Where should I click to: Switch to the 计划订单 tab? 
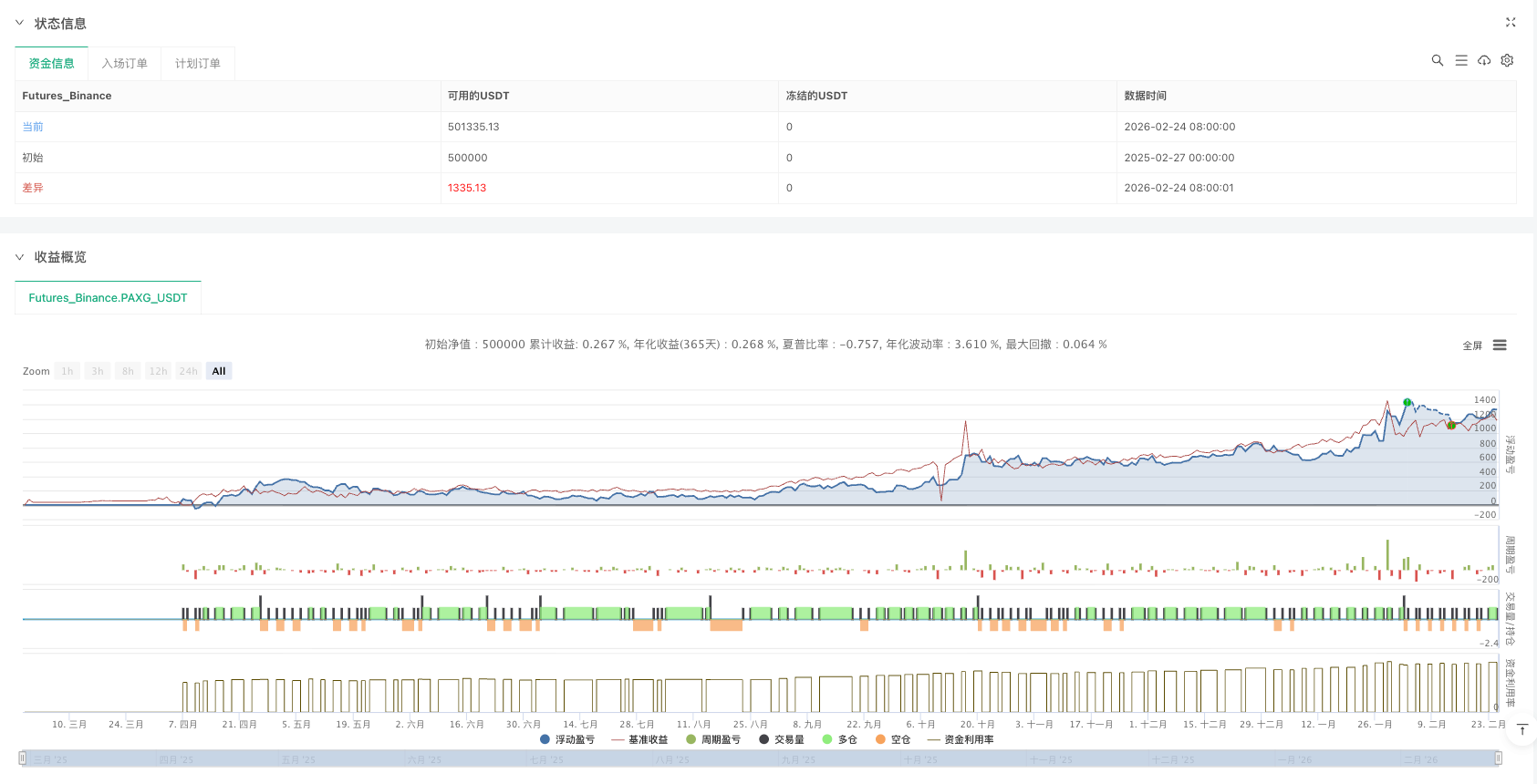point(197,63)
